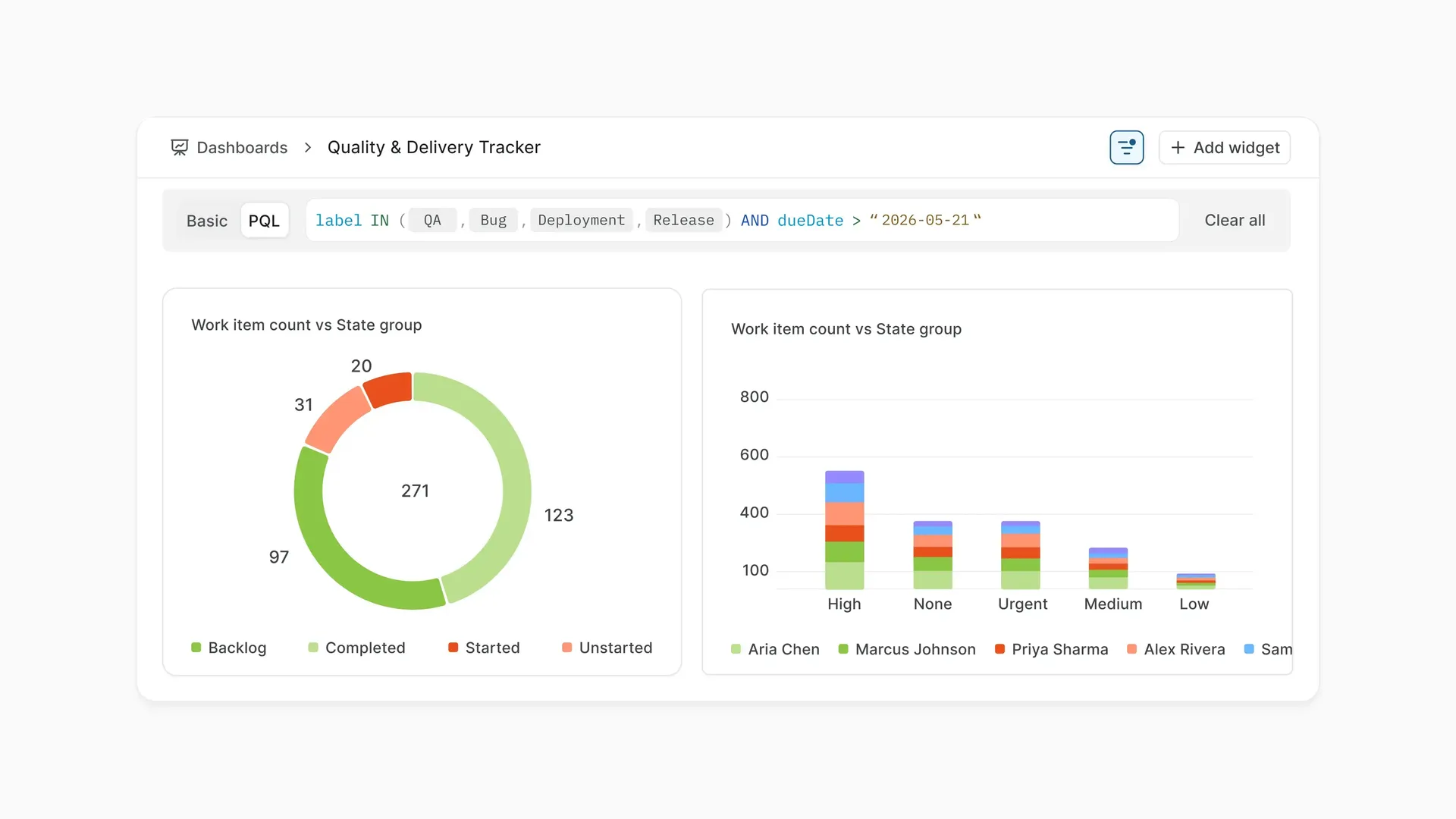Toggle the Marcus Johnson legend label
The width and height of the screenshot is (1456, 819).
point(915,649)
